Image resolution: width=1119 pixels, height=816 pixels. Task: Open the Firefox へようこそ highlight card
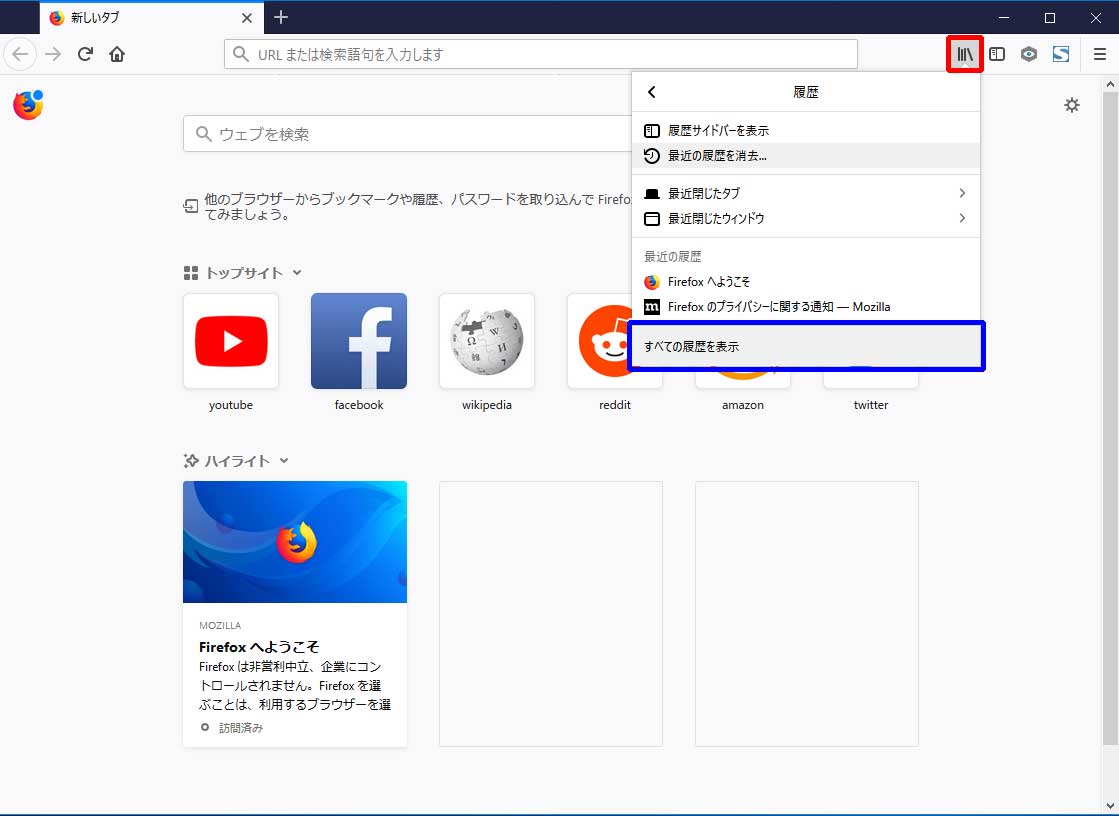[295, 614]
